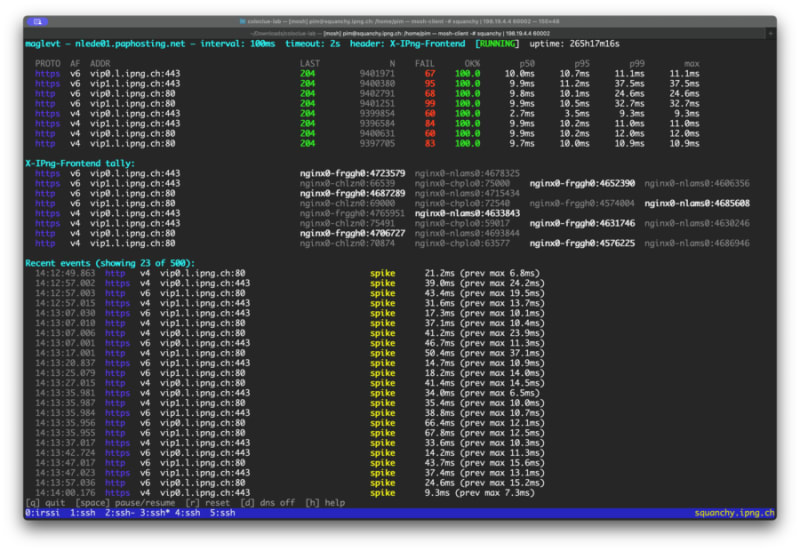Viewport: 800px width, 551px height.
Task: Click the 3.5ms p95 value
Action: [577, 114]
